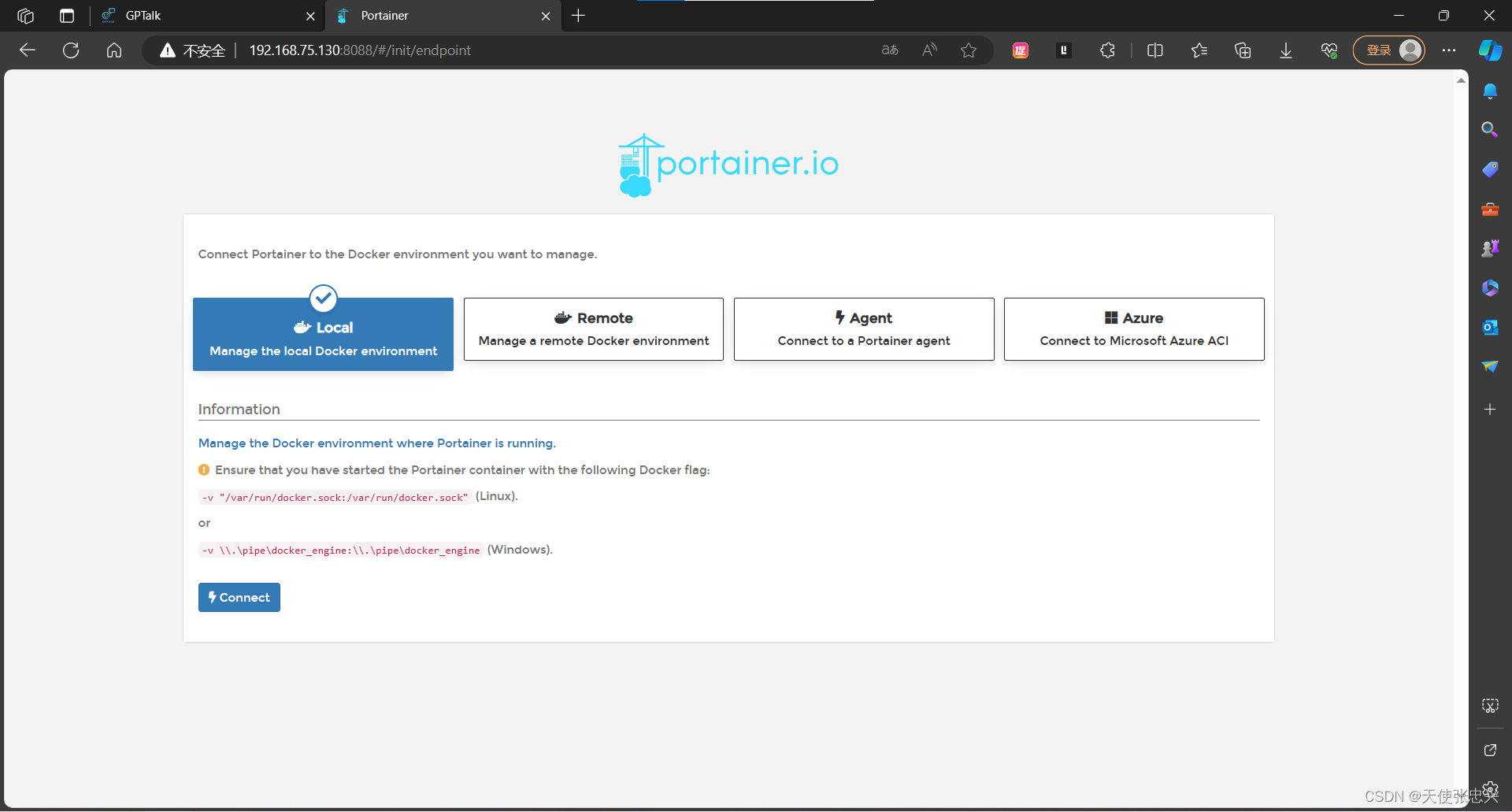Open the black U extension icon
The height and width of the screenshot is (812, 1512).
[1064, 50]
